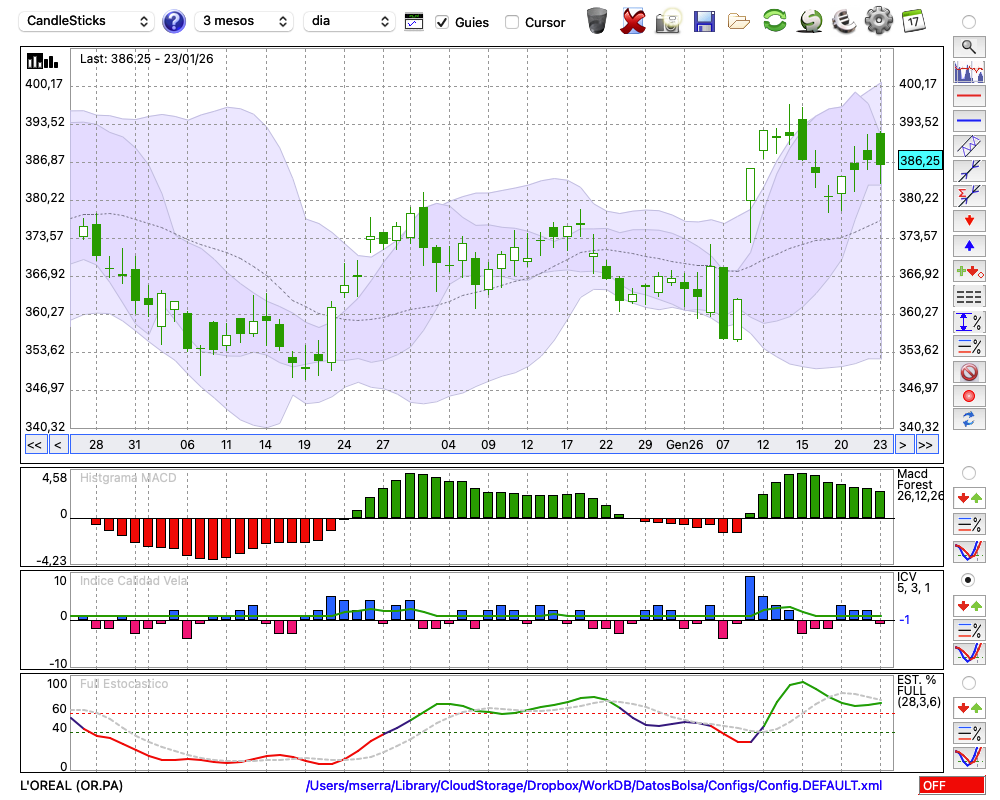Uncheck the Guies checkbox
The height and width of the screenshot is (800, 1000).
pos(443,22)
